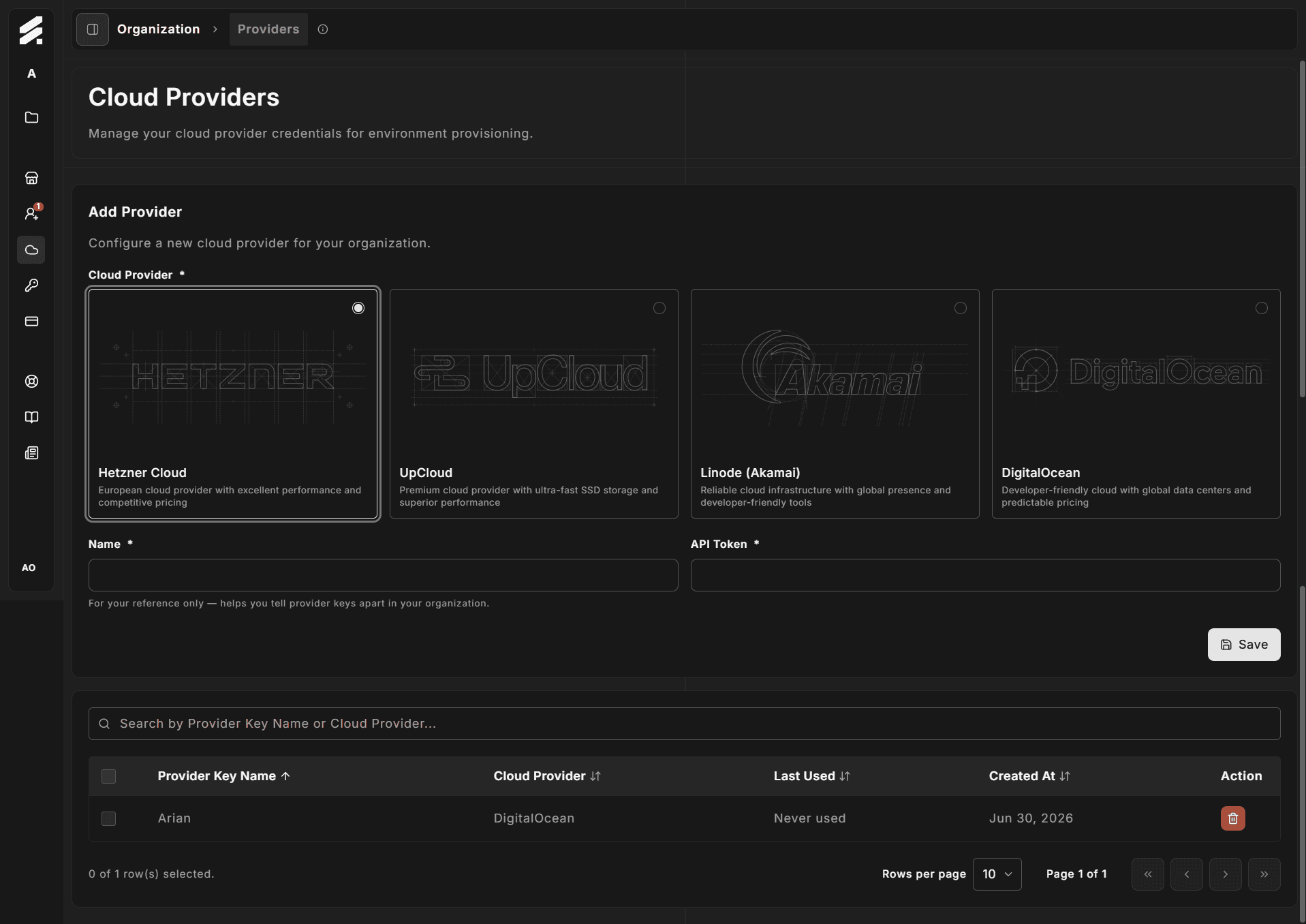Click the provider search field
Screen dimensions: 1306x924
[684, 724]
